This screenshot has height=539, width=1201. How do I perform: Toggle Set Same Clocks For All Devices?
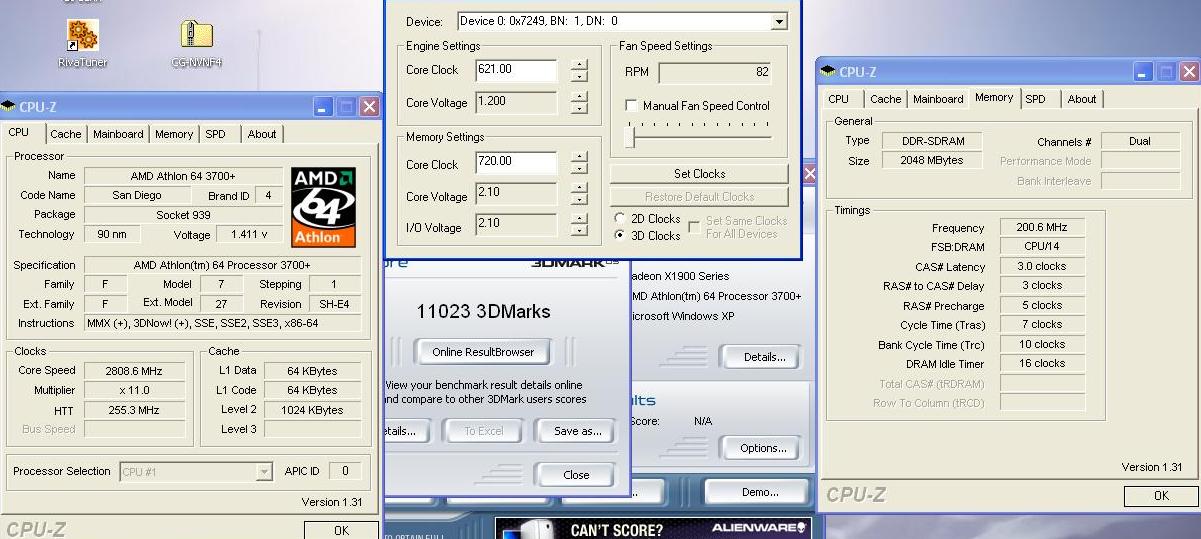694,228
